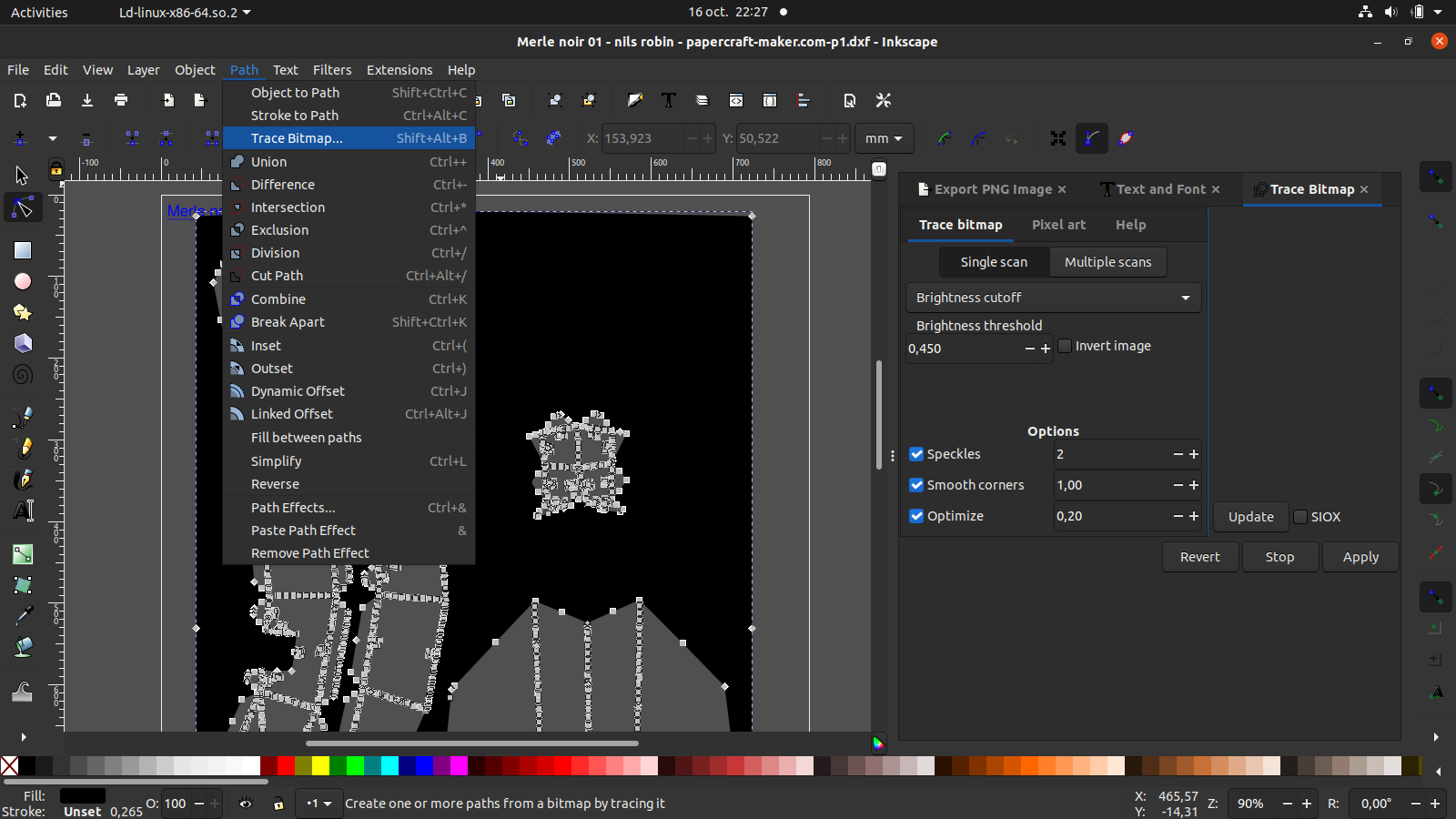Toggle the guide lock icon at ruler corner
1456x819 pixels.
coord(56,169)
